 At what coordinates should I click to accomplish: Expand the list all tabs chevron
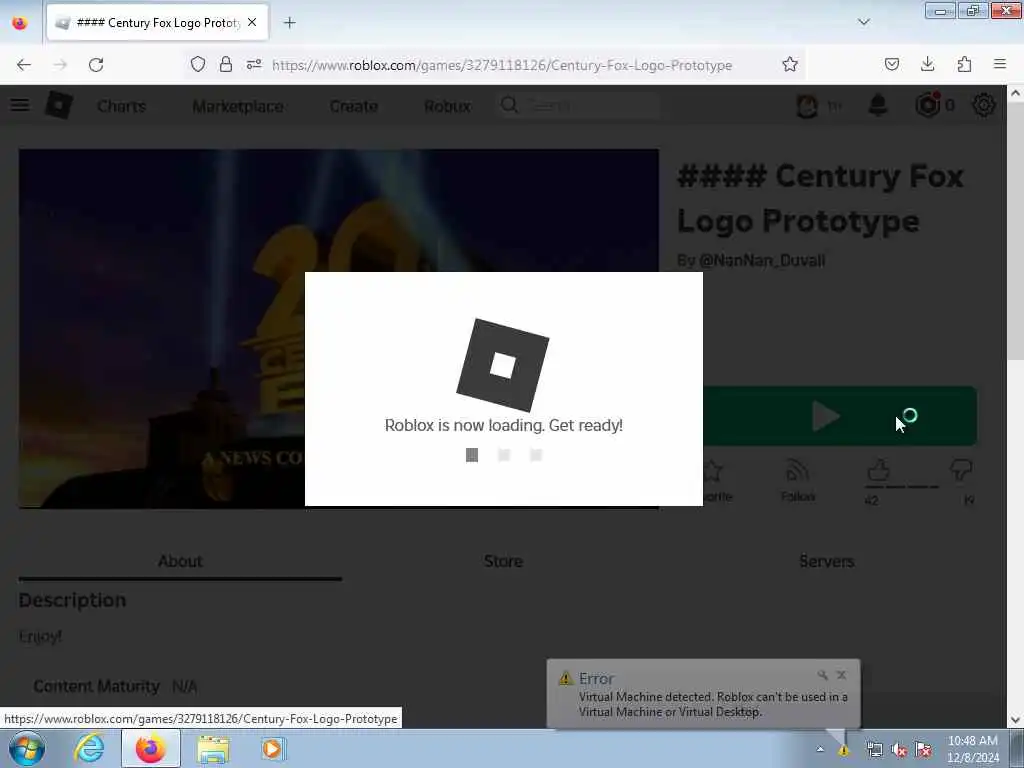click(x=864, y=22)
